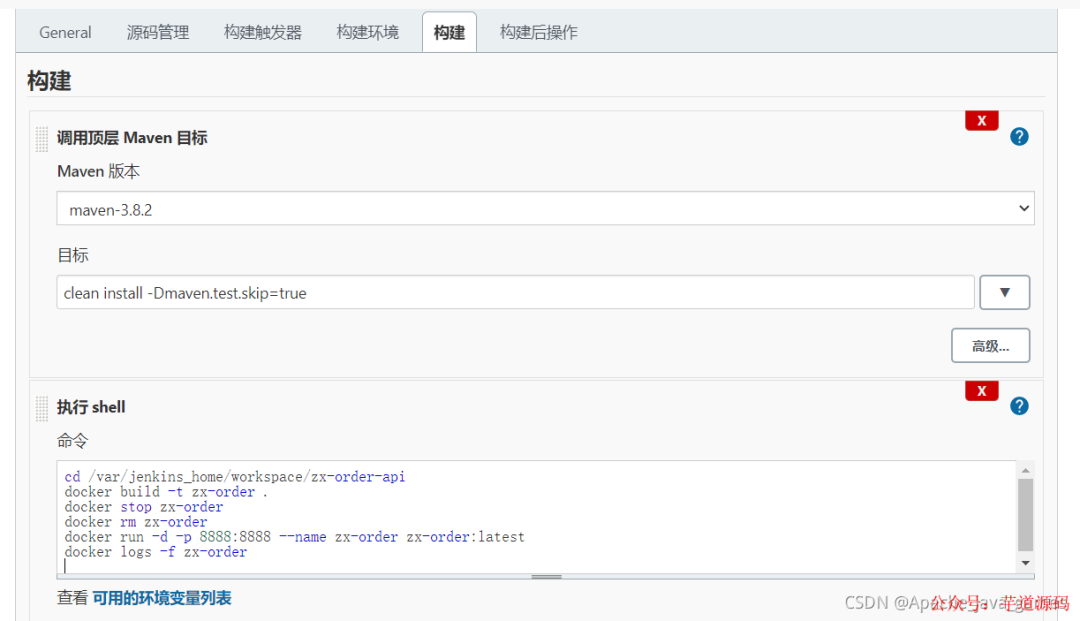Click the shell editor scroll-up arrow
The width and height of the screenshot is (1080, 621).
(1026, 470)
